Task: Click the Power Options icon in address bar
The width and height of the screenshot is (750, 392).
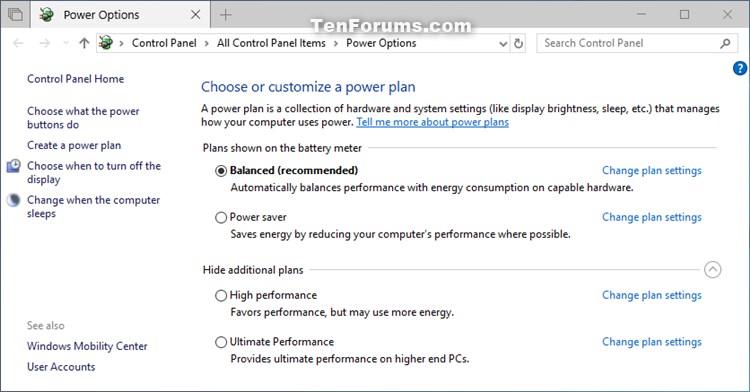Action: 106,43
